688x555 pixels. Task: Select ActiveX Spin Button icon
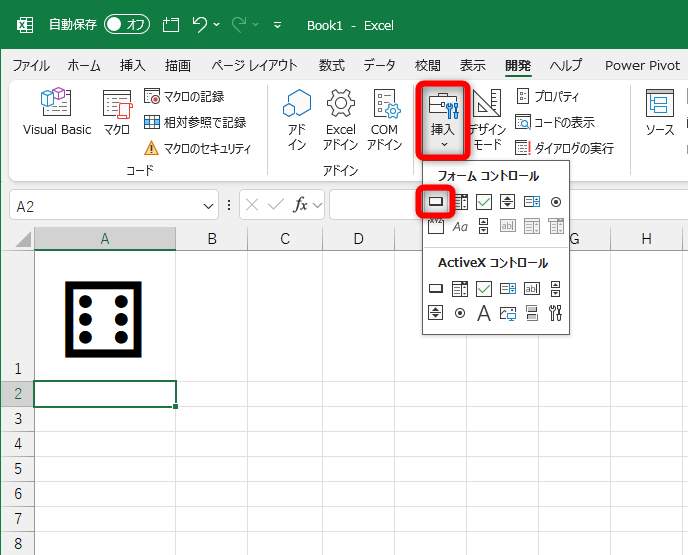(x=436, y=313)
